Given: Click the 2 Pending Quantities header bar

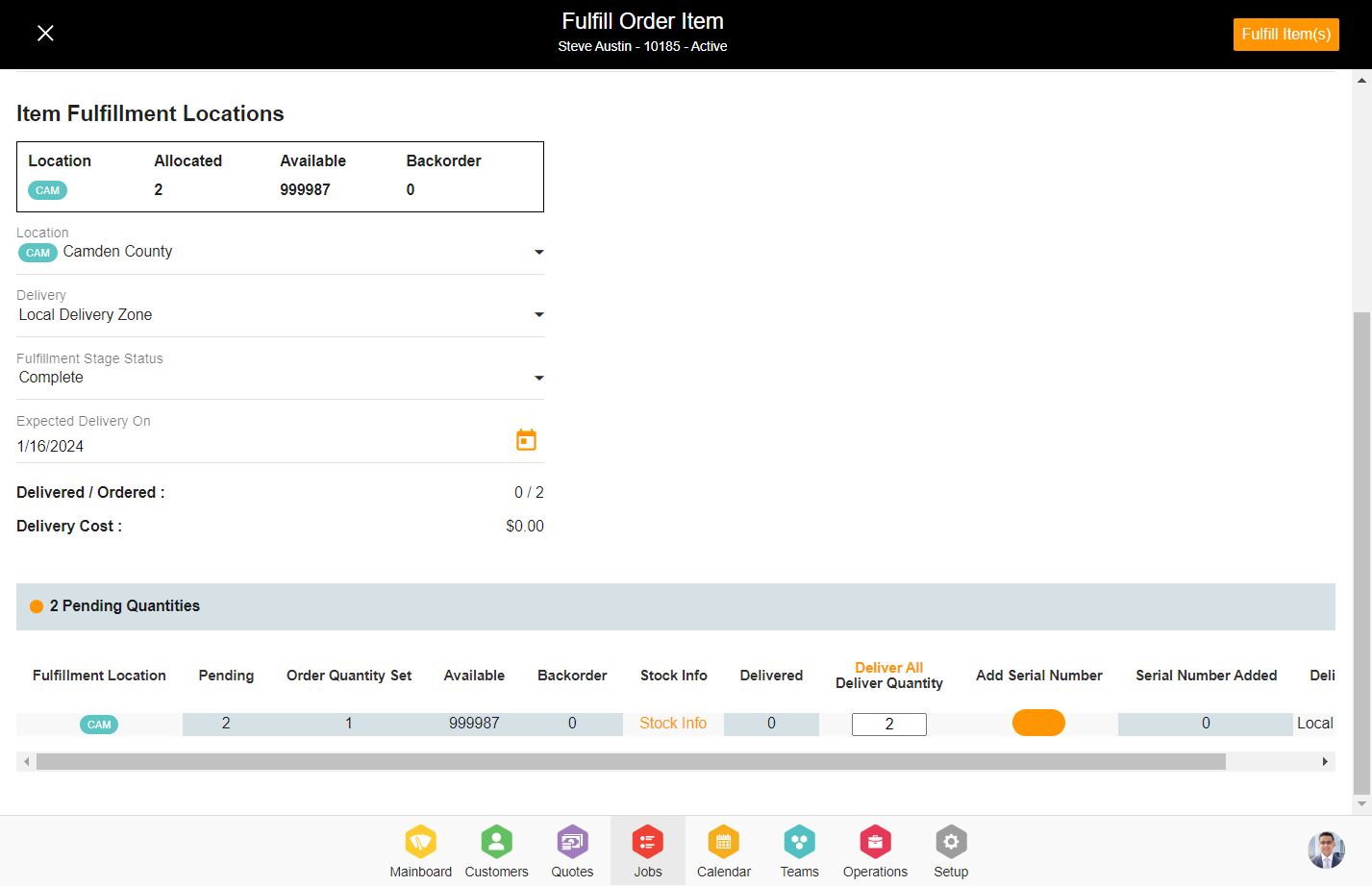Looking at the screenshot, I should click(676, 606).
